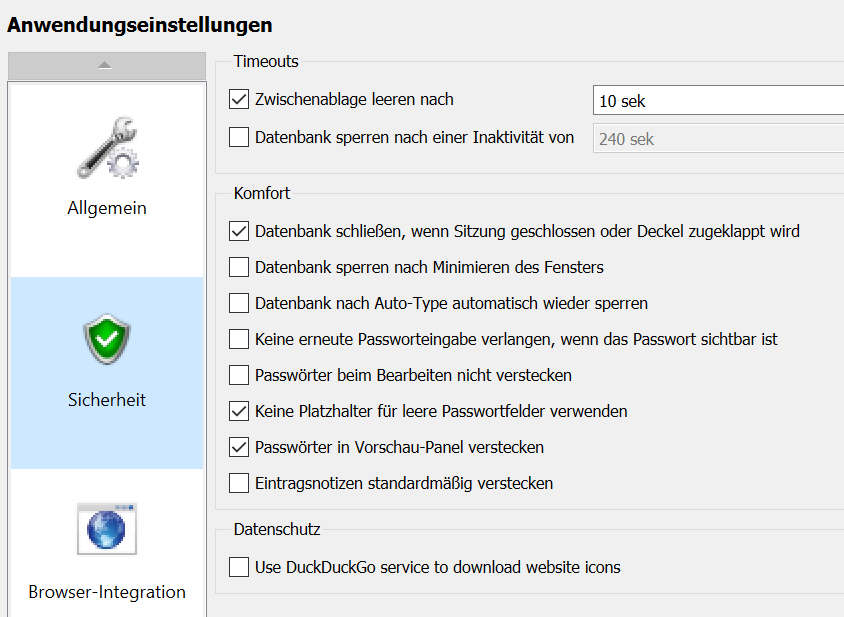Uncheck 'Datenbank schließen, wenn Sitzung geschlossen' option

239,231
